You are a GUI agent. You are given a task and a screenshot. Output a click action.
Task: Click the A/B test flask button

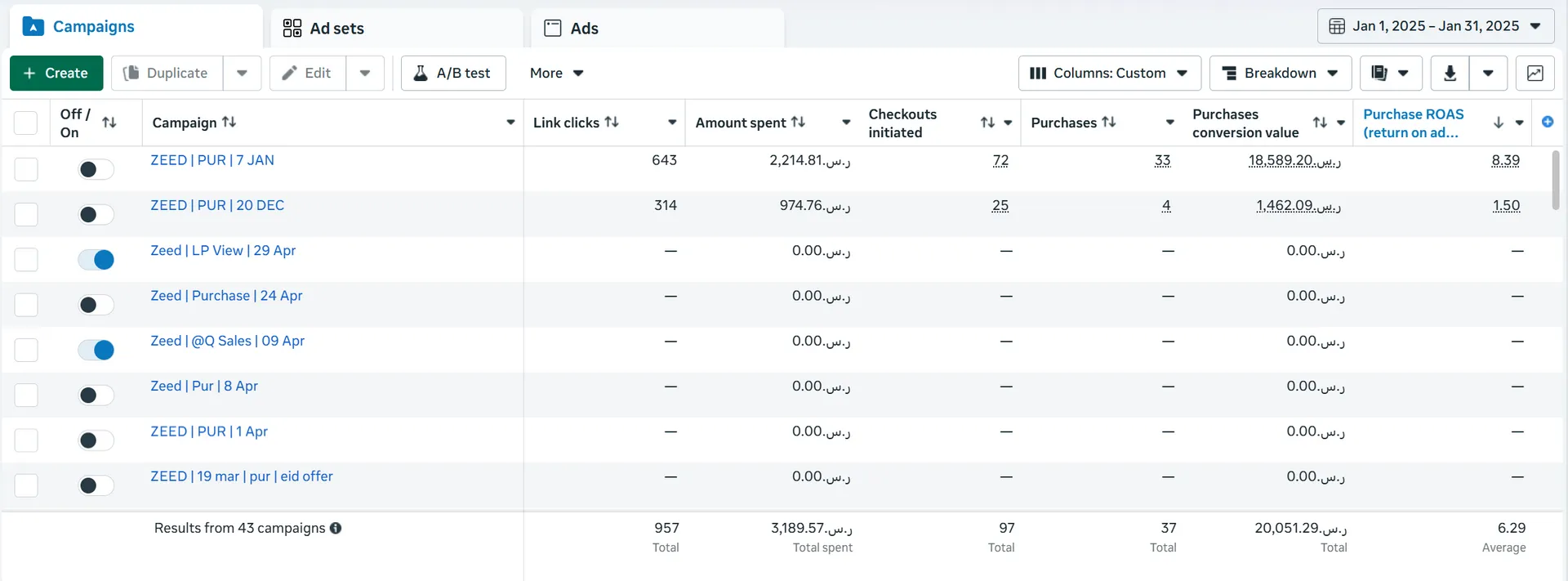[453, 73]
